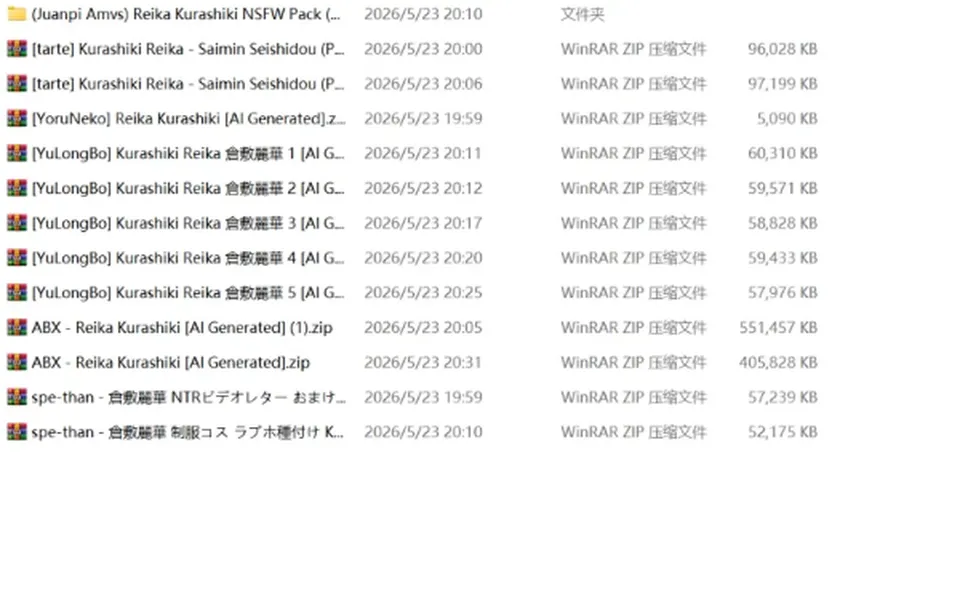Click the file size "52,175 KB"

click(782, 432)
